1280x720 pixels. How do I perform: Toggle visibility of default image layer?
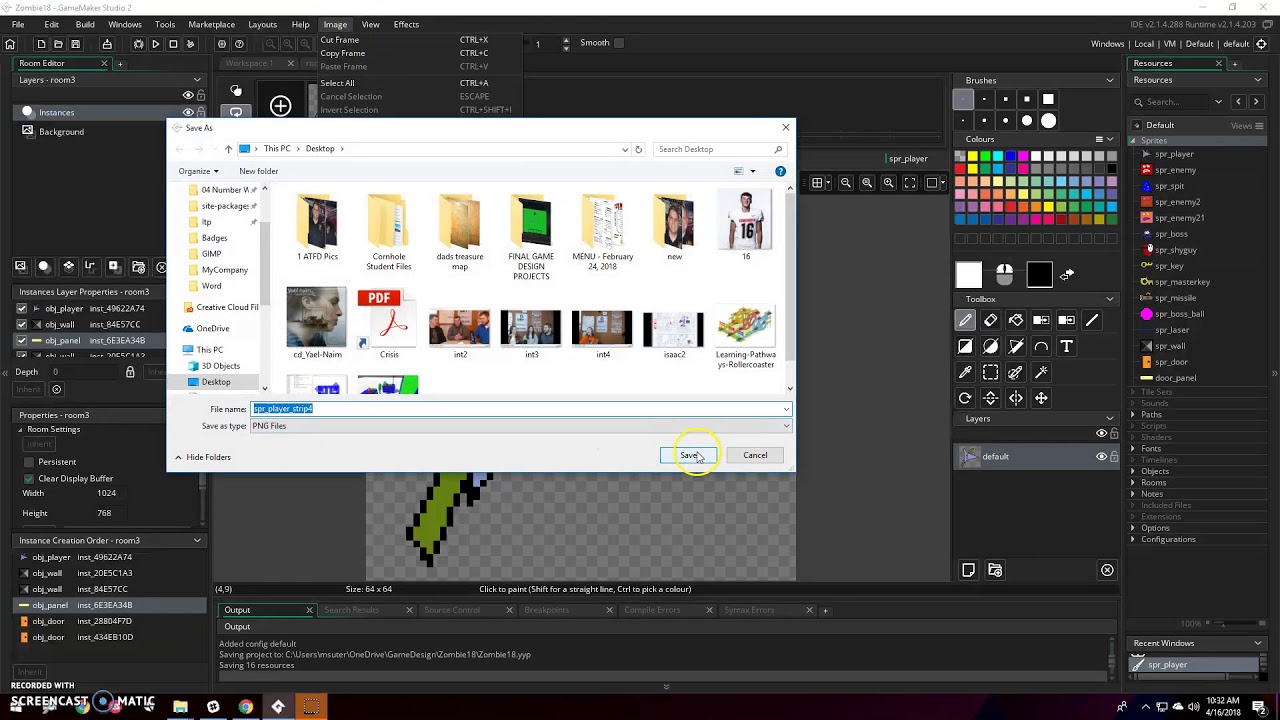[1101, 456]
